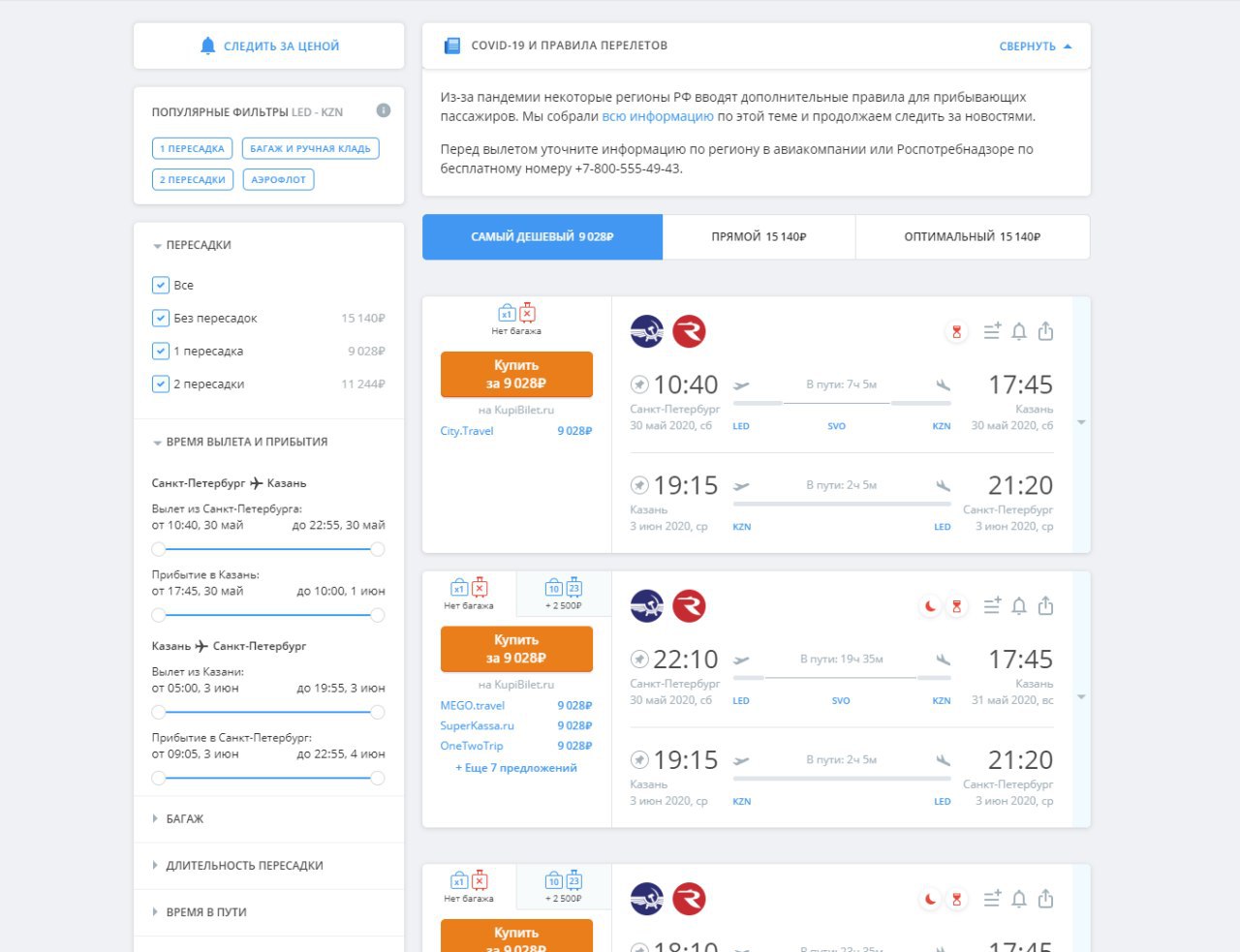Uncheck the 'Без пересадок' filter

pyautogui.click(x=161, y=318)
